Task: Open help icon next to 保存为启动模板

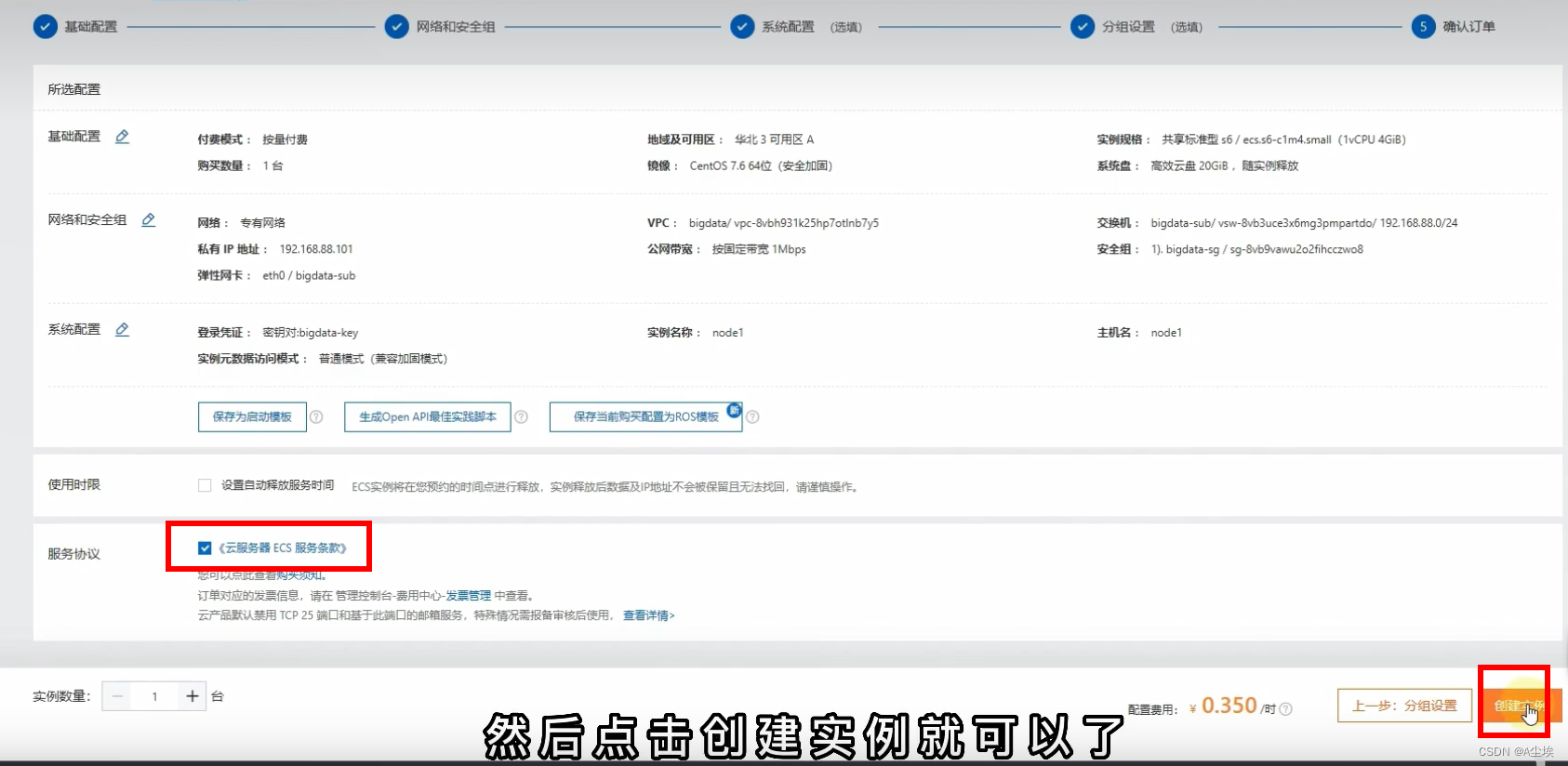Action: pos(316,417)
